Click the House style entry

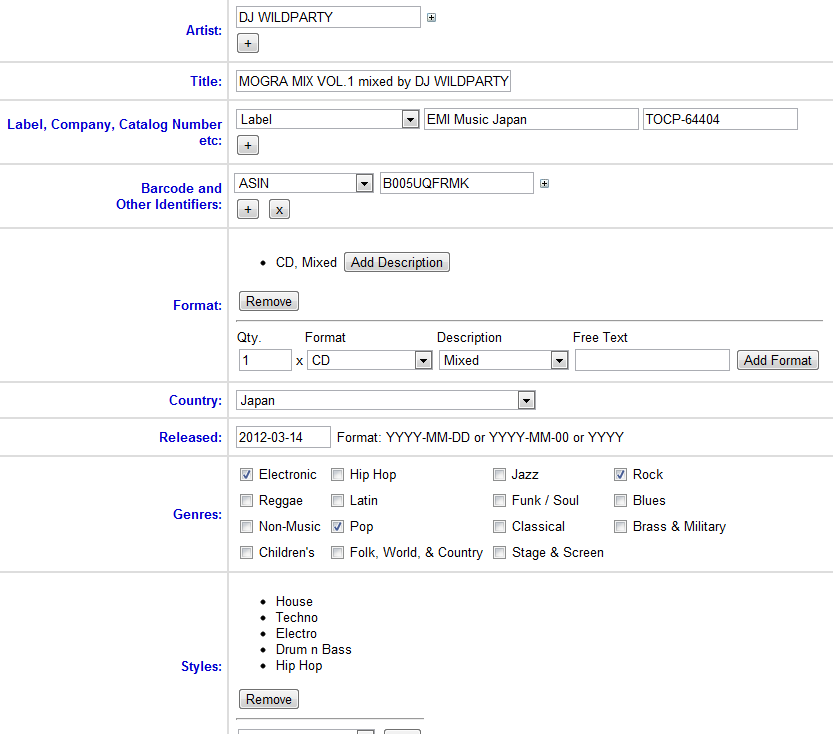coord(294,601)
